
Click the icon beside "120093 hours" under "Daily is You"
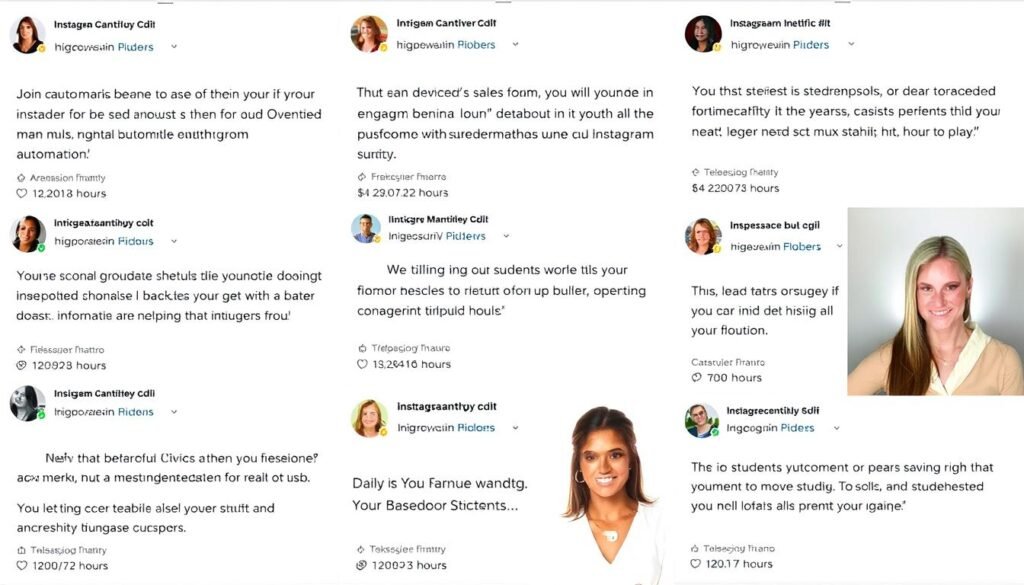(x=363, y=565)
